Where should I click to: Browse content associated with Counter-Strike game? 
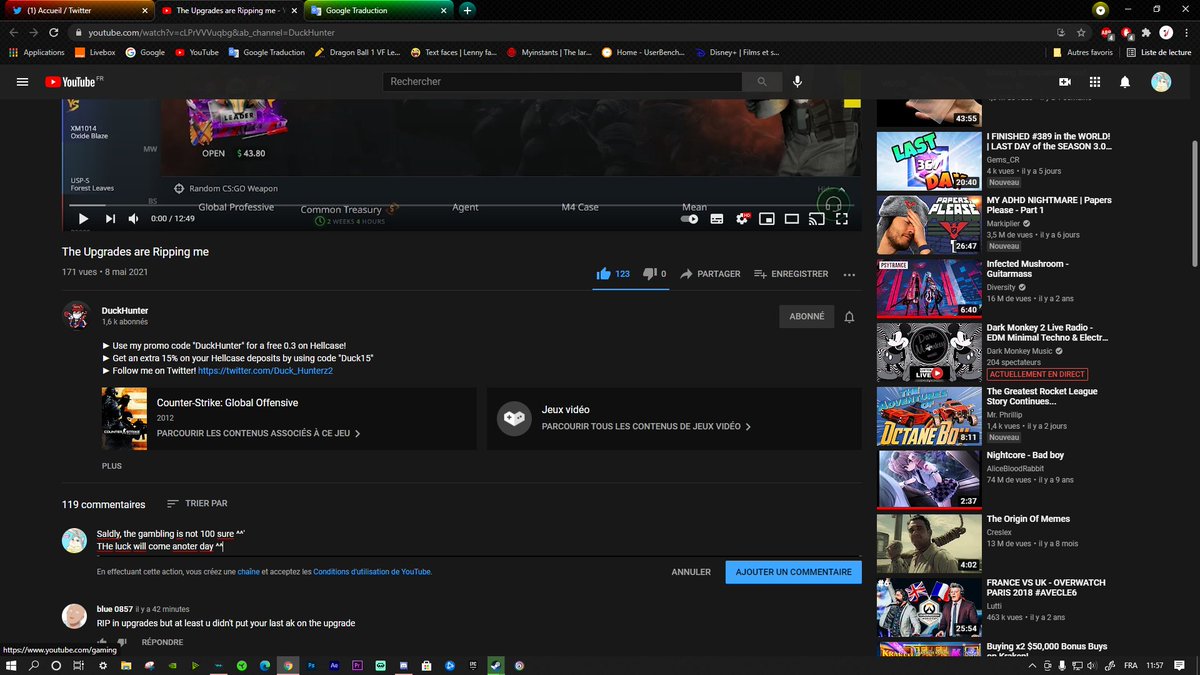pos(258,434)
